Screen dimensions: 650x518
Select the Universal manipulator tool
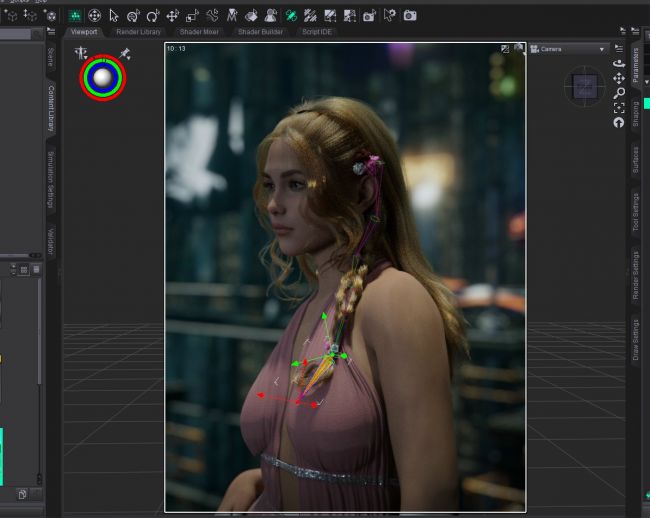[94, 15]
